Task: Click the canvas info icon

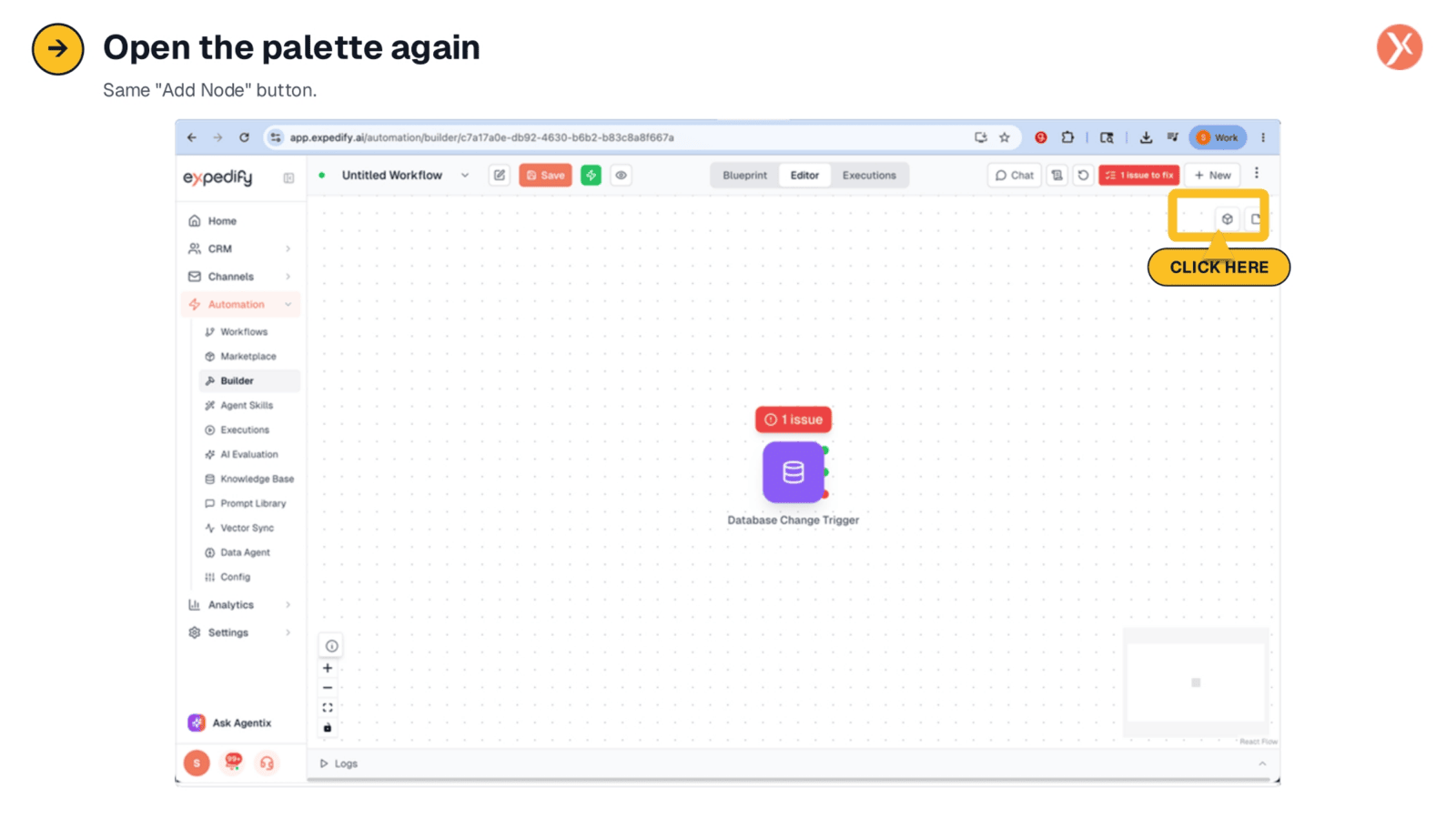Action: (x=331, y=646)
